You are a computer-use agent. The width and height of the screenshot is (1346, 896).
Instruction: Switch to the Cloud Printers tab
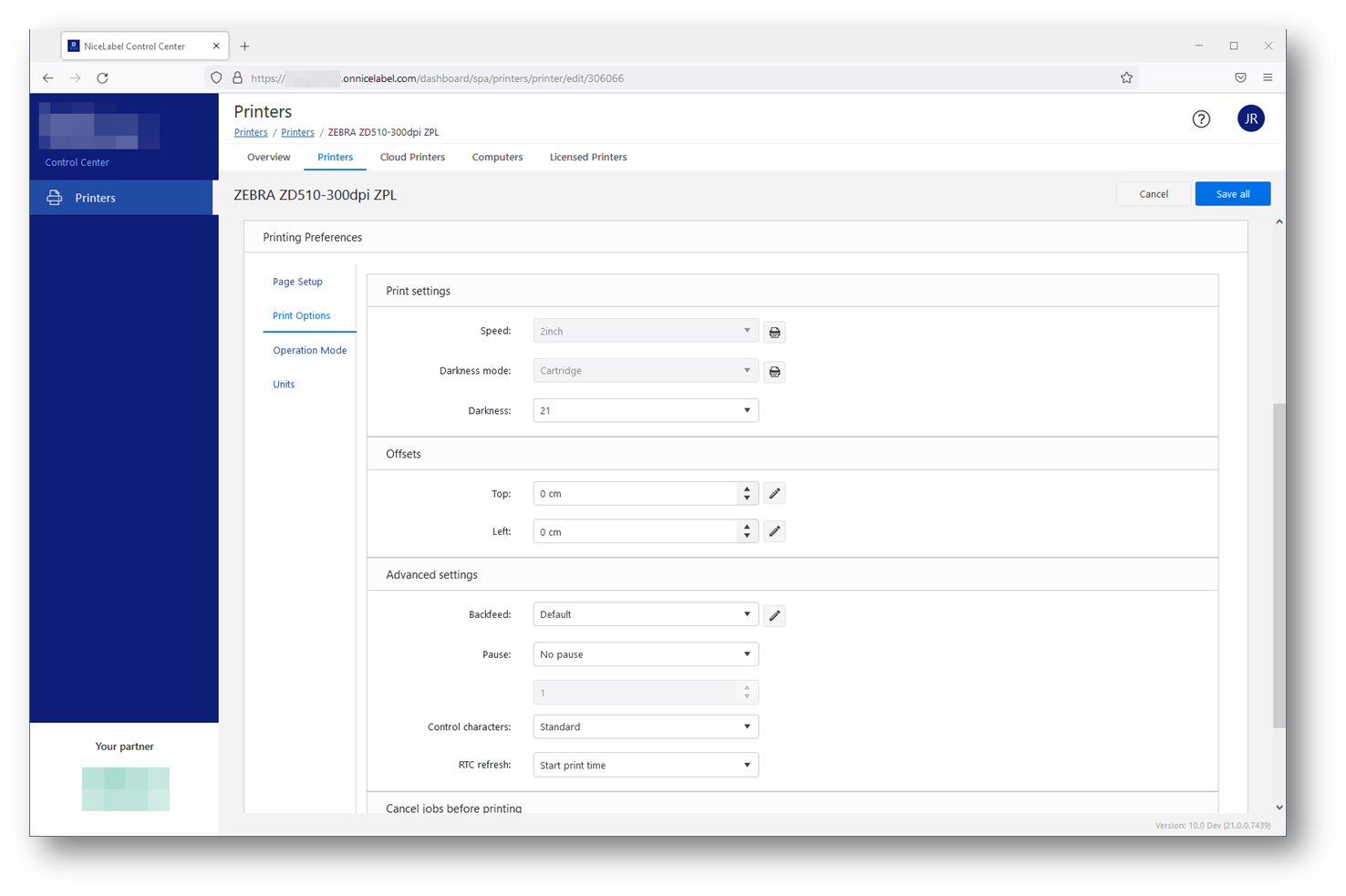[x=412, y=157]
